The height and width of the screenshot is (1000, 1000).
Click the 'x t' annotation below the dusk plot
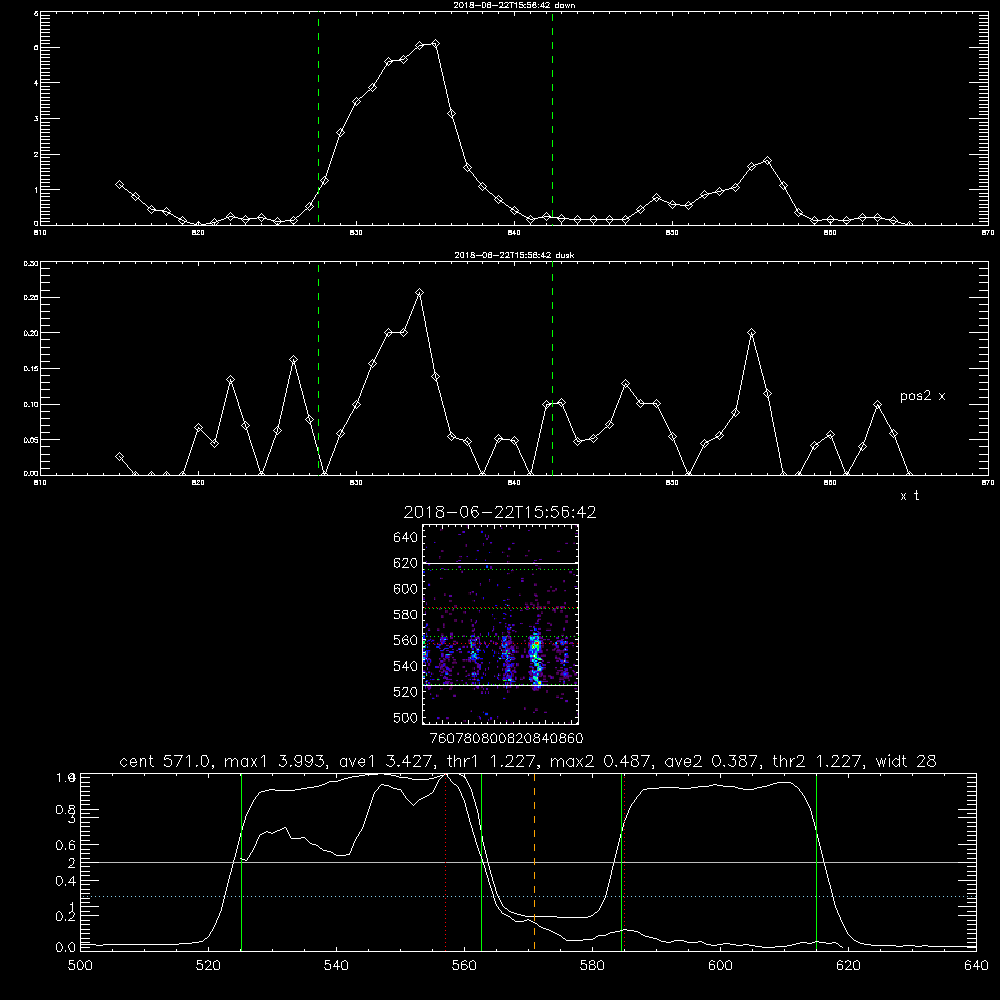909,496
